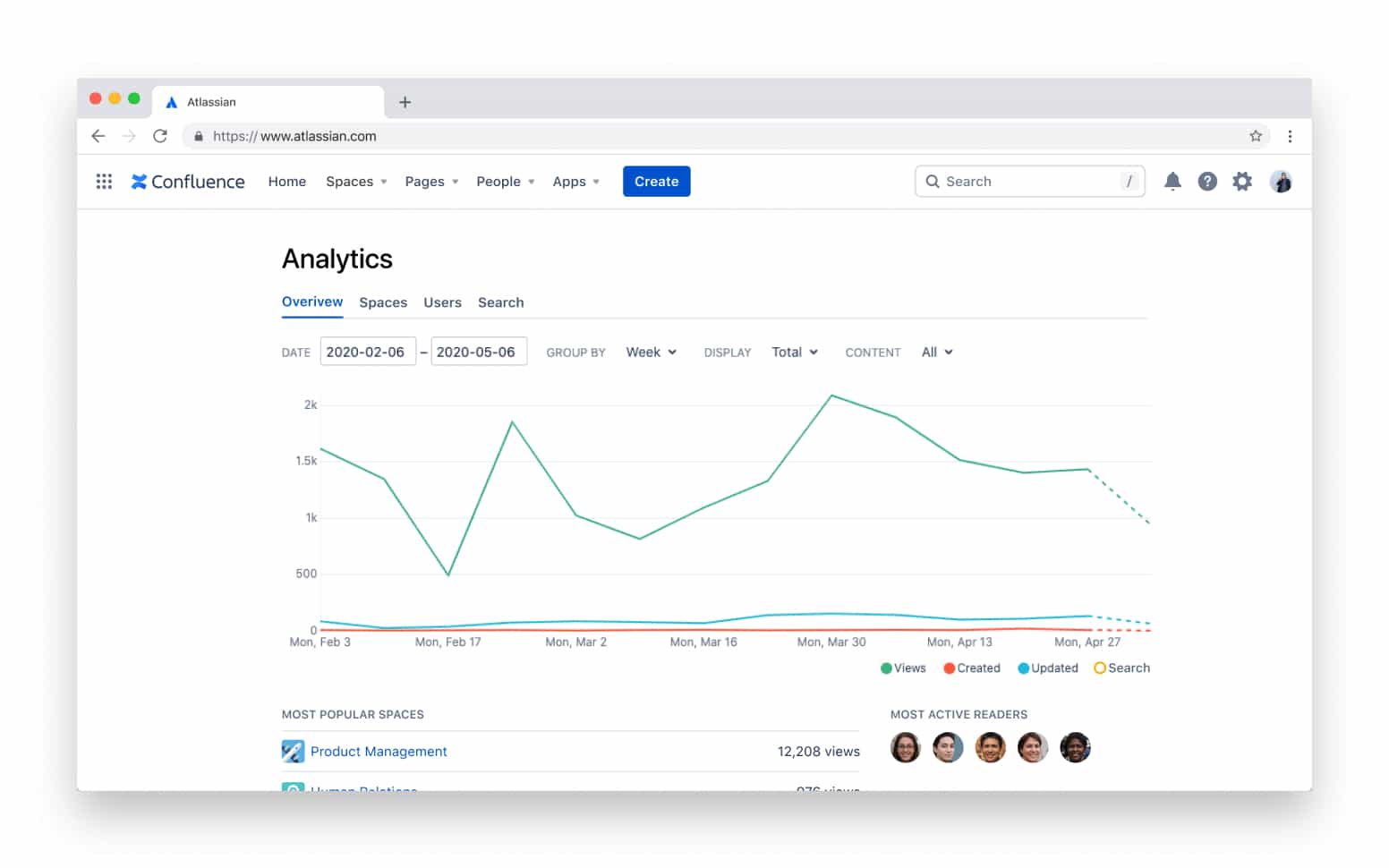Toggle the Search legend indicator on the chart
The width and height of the screenshot is (1389, 868).
pyautogui.click(x=1099, y=668)
